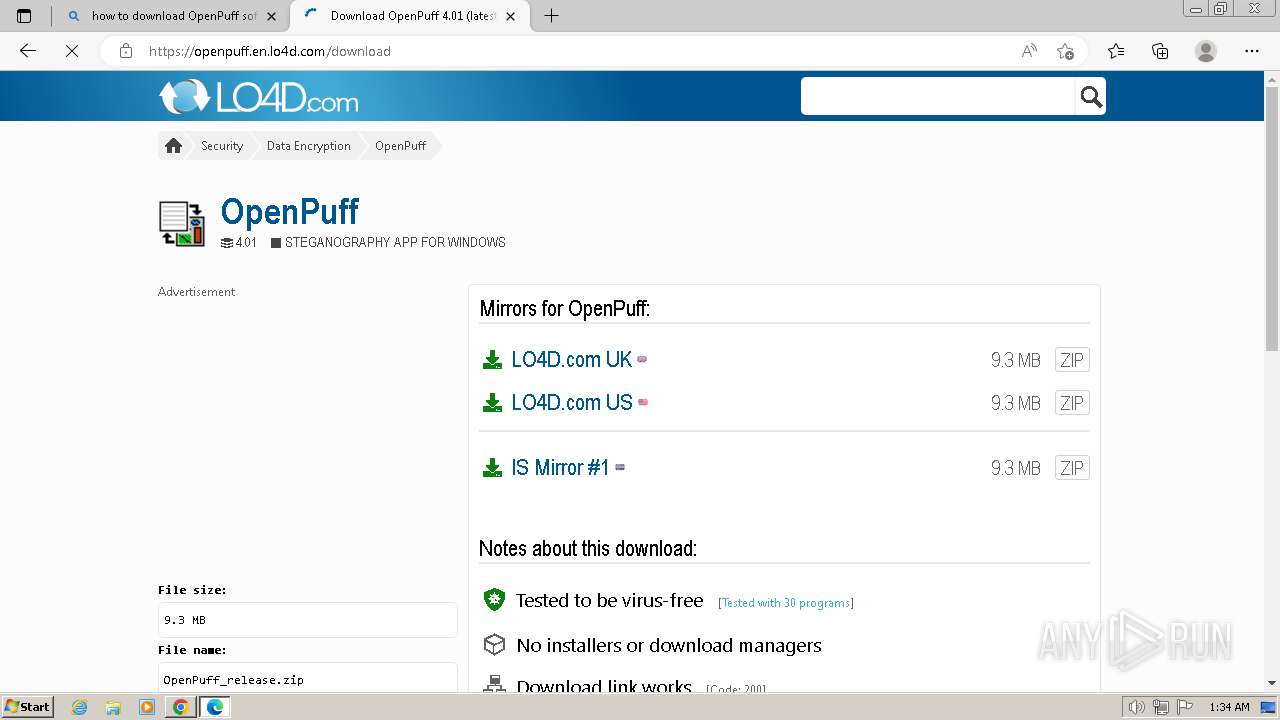
Task: Open the Security breadcrumb
Action: (x=222, y=146)
